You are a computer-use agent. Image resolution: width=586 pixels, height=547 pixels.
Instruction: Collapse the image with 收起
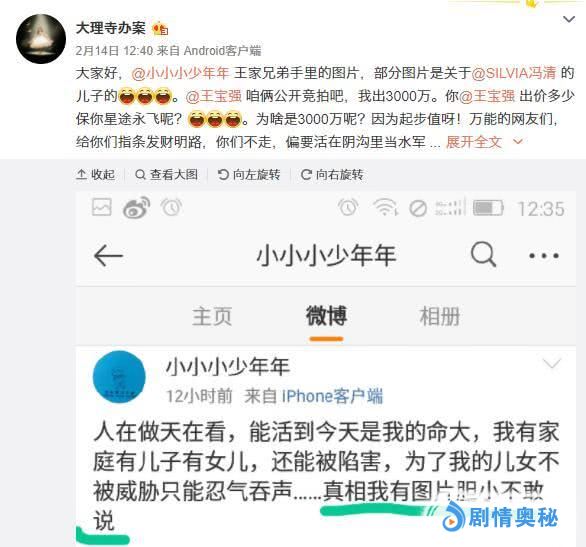coord(95,174)
